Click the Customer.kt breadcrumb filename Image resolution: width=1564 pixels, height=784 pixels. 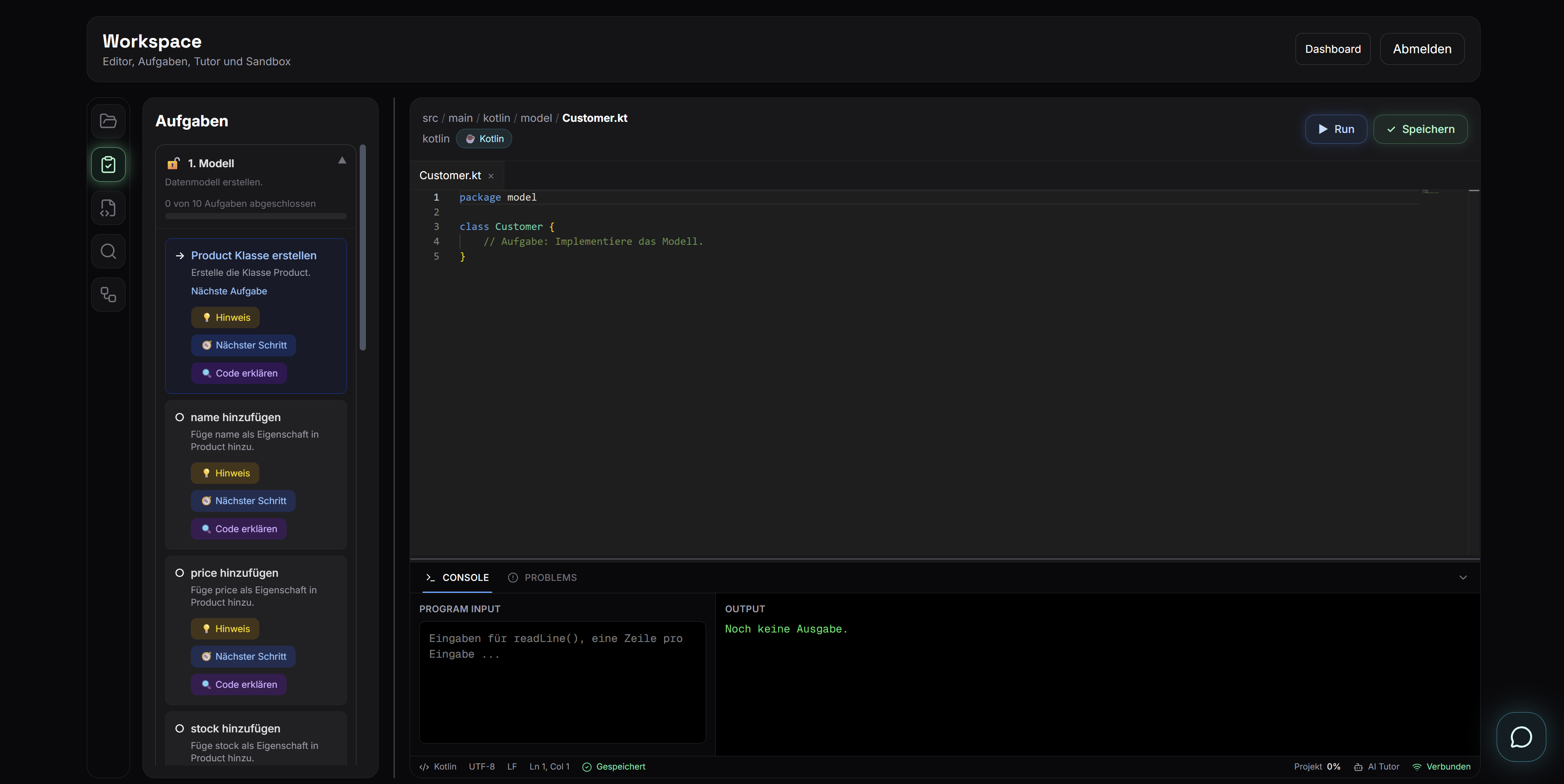tap(594, 118)
